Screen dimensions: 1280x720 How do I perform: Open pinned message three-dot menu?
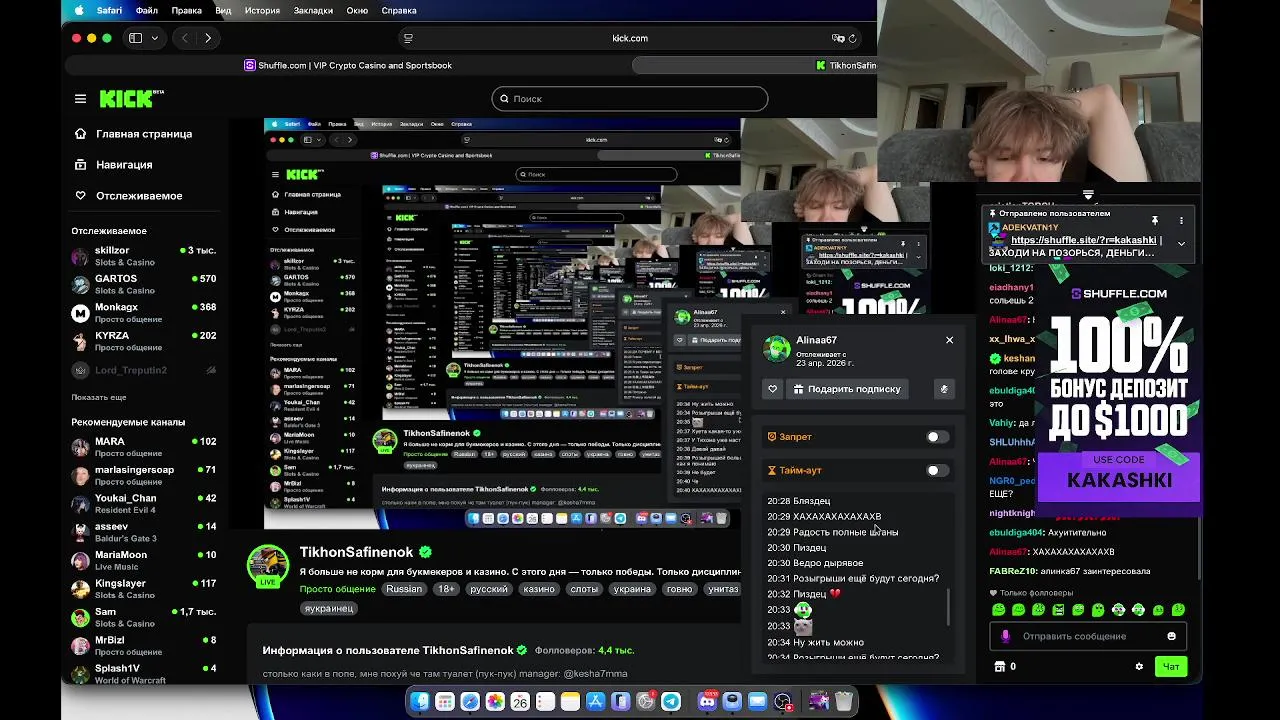(1181, 220)
